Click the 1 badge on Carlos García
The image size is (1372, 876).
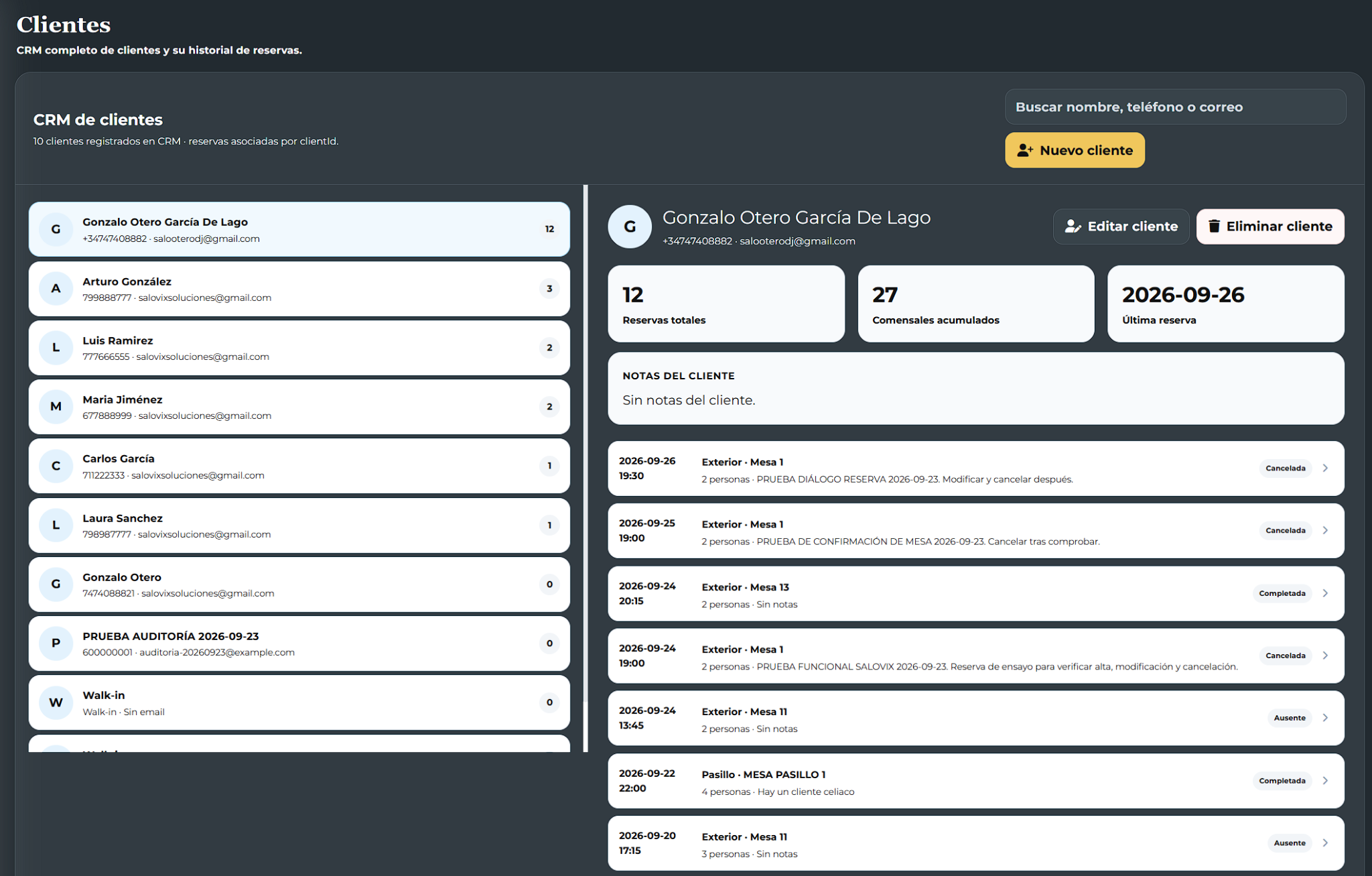pos(549,466)
